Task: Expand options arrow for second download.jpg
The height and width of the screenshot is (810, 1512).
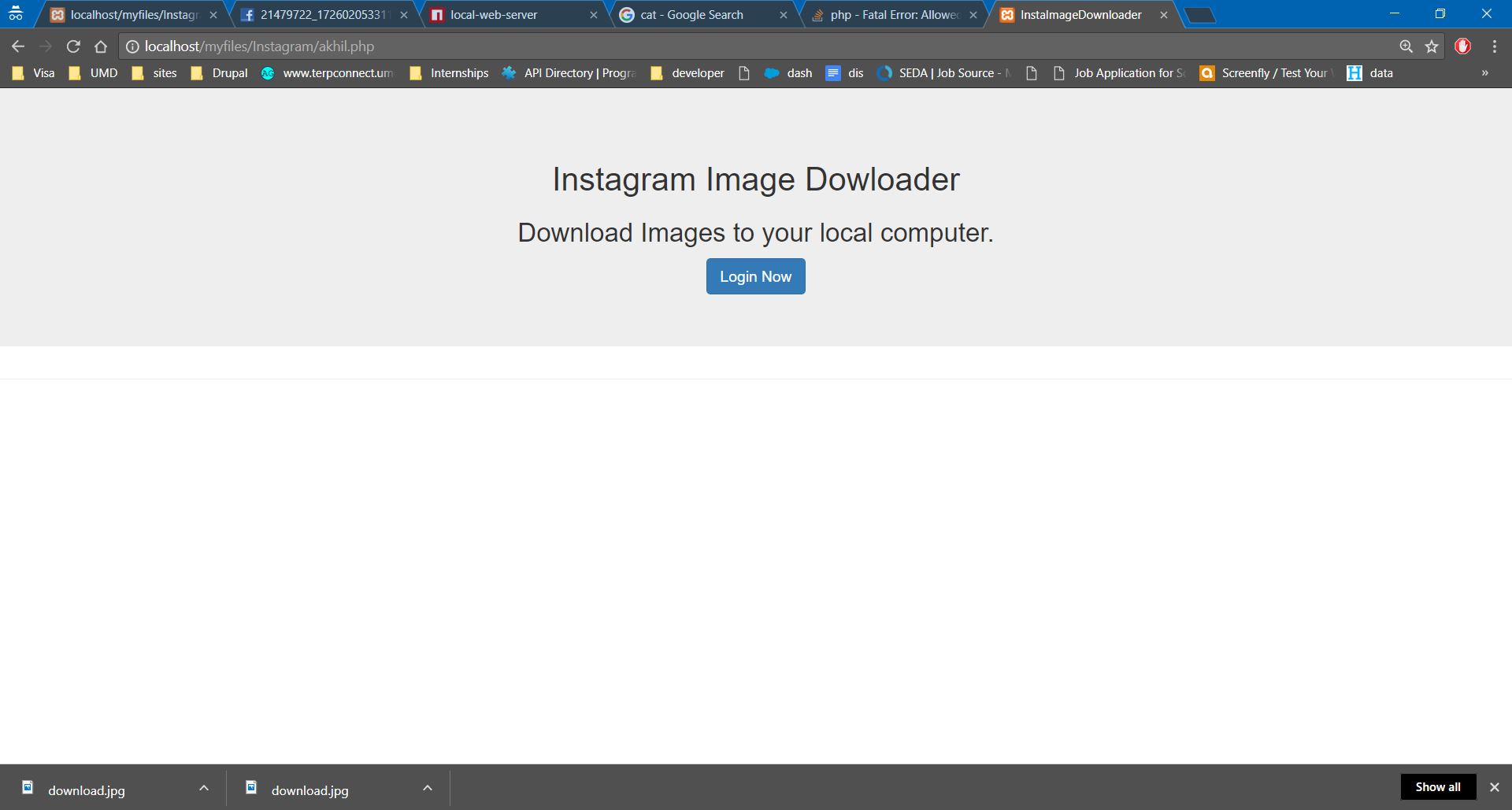Action: click(x=428, y=788)
